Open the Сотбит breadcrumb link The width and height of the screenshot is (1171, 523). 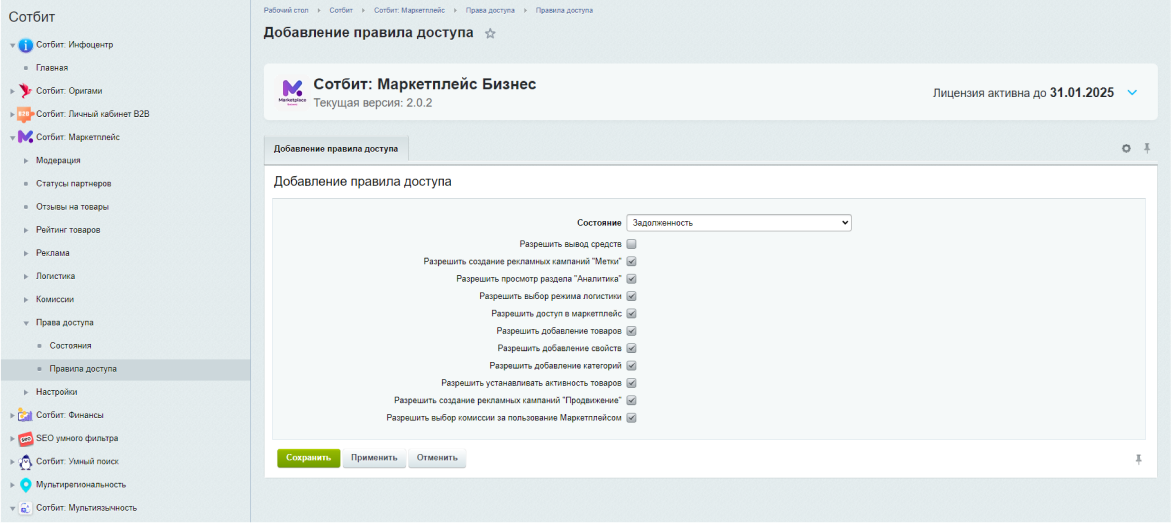coord(341,10)
